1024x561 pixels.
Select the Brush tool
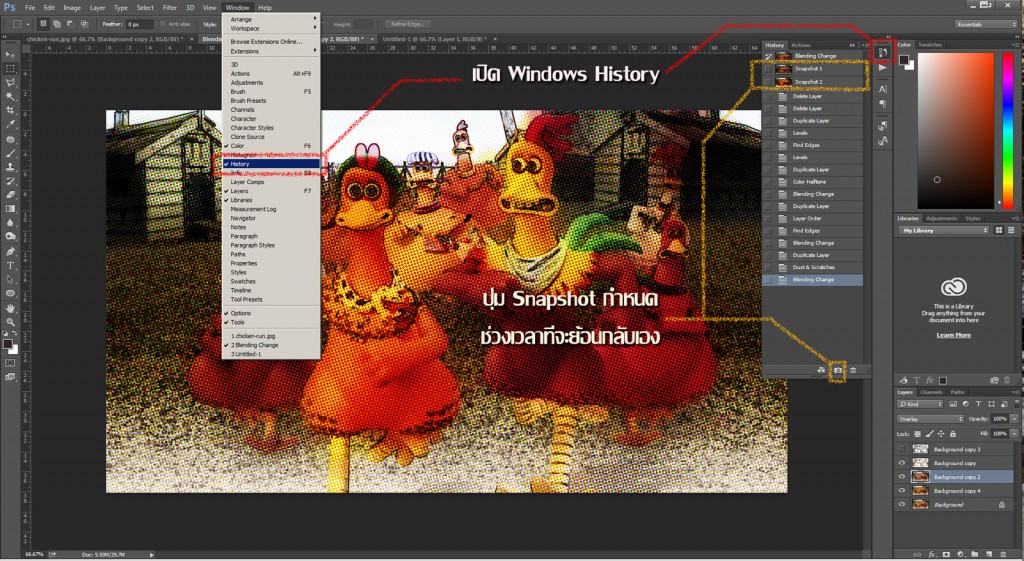(x=10, y=153)
